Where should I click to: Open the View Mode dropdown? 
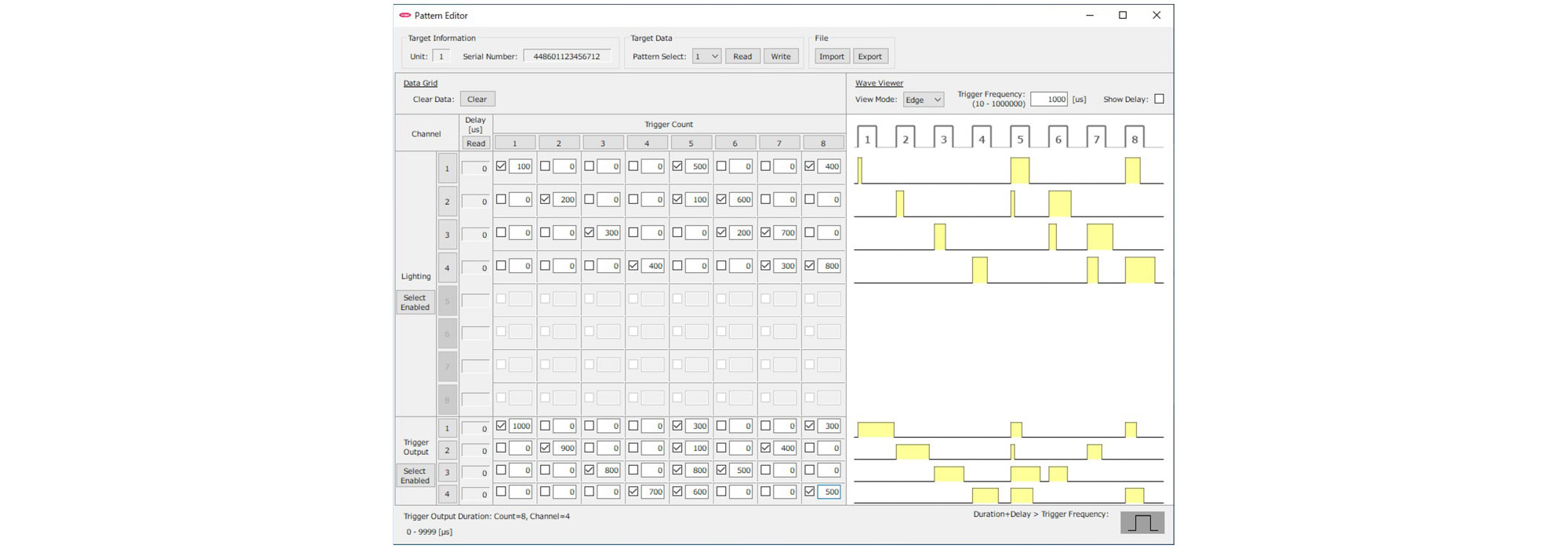tap(923, 100)
